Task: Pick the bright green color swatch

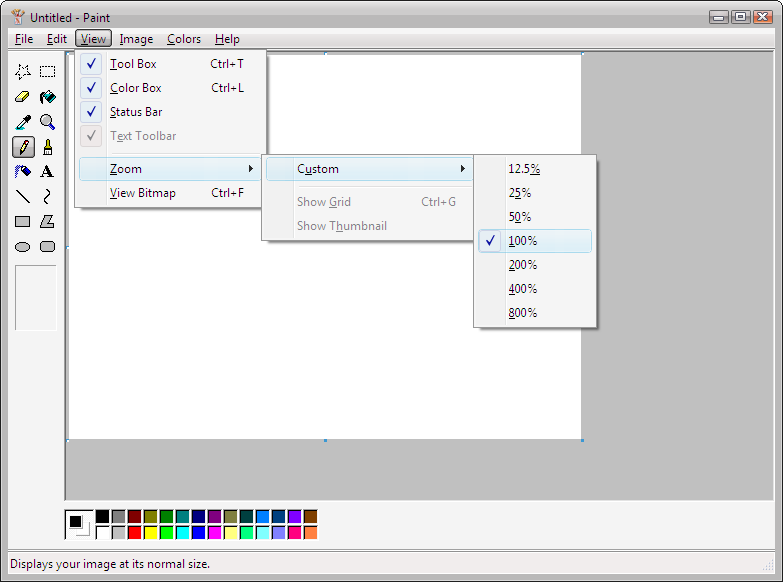Action: (x=166, y=533)
